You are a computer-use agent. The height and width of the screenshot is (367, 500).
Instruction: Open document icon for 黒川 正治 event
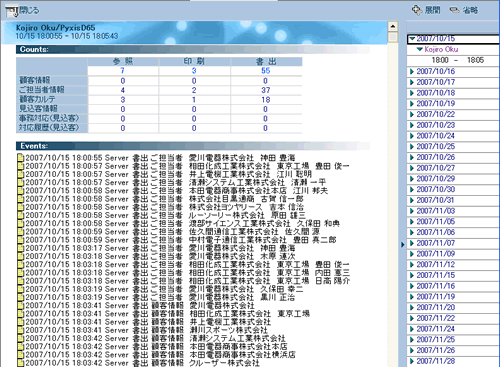tap(21, 297)
